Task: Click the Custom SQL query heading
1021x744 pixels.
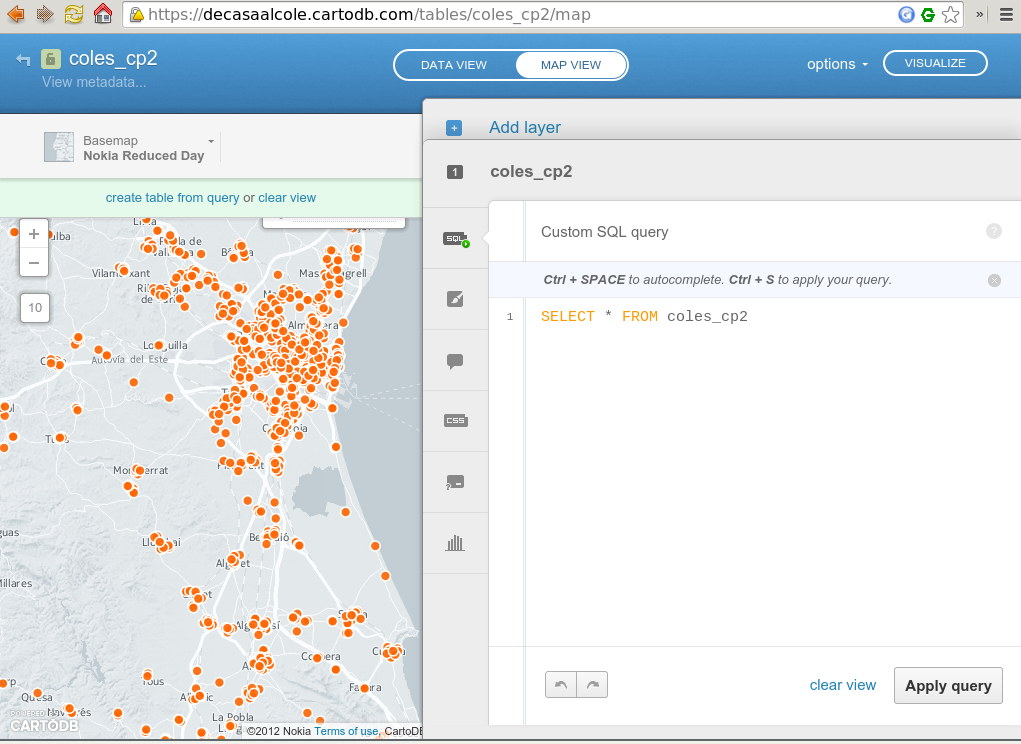Action: click(605, 232)
